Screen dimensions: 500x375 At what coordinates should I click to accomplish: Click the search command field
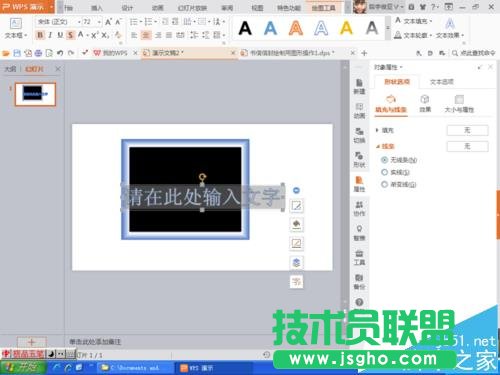tap(474, 53)
